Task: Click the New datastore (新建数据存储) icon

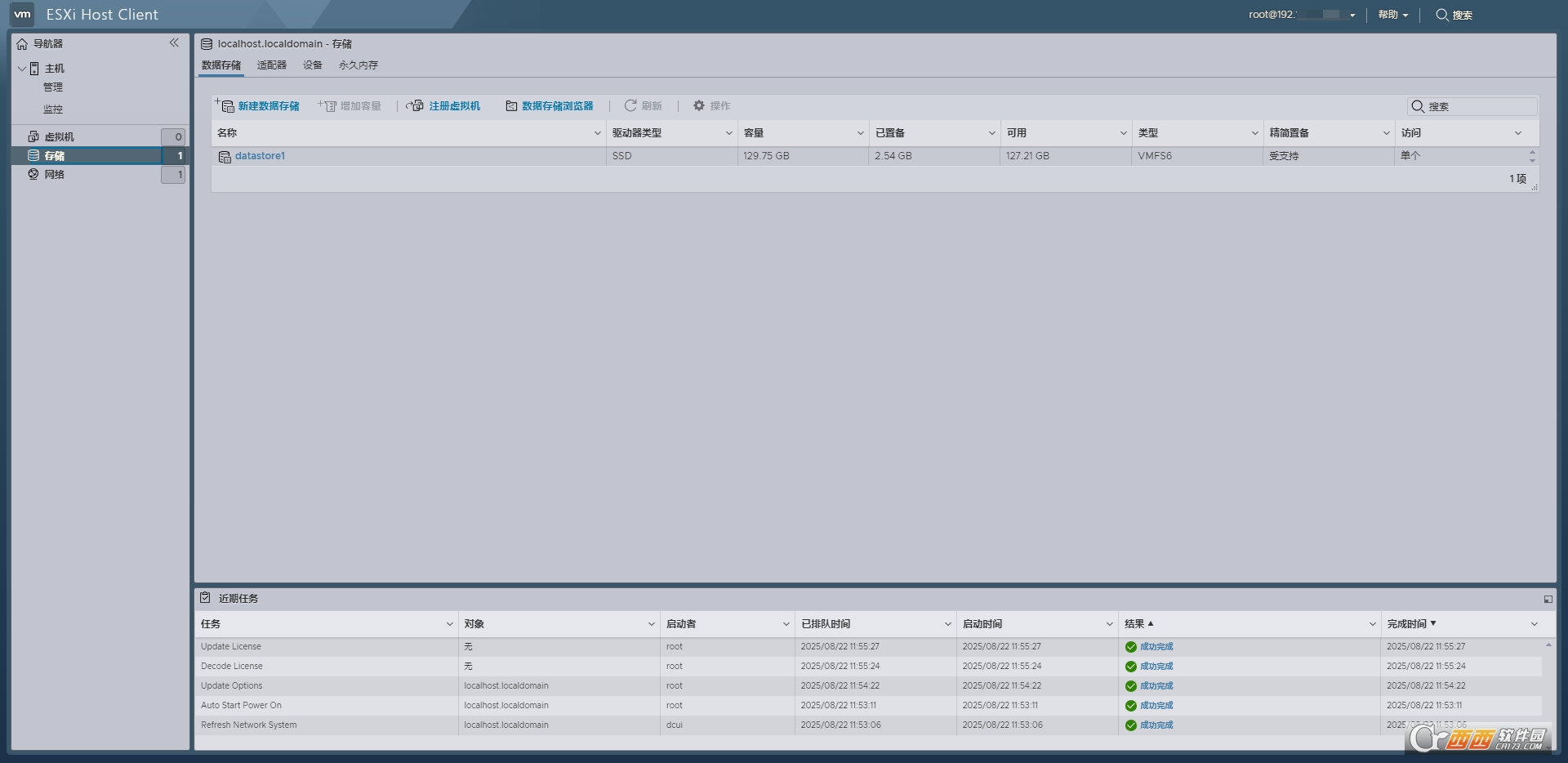Action: tap(225, 105)
